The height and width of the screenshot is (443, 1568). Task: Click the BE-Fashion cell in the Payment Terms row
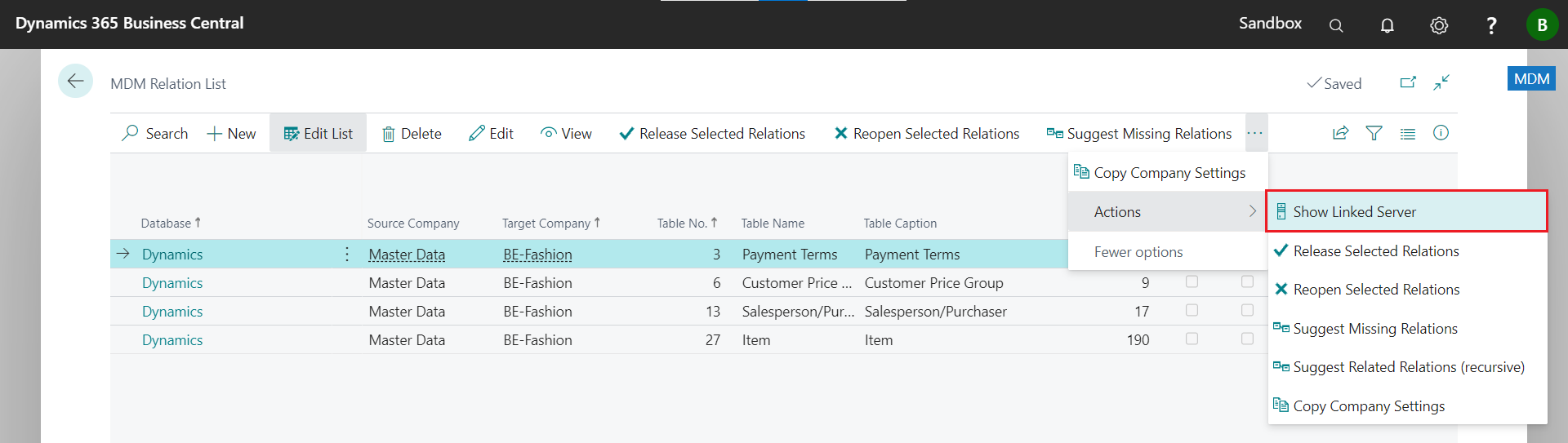point(537,255)
